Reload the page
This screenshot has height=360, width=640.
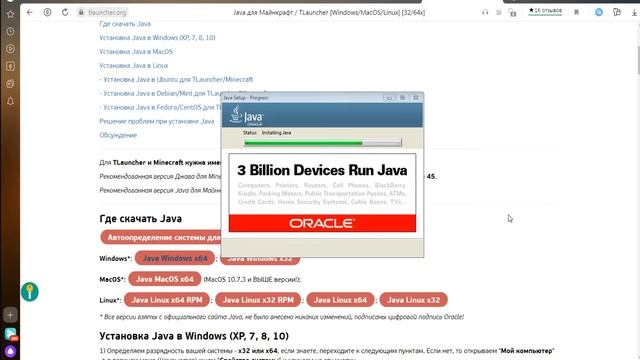65,12
